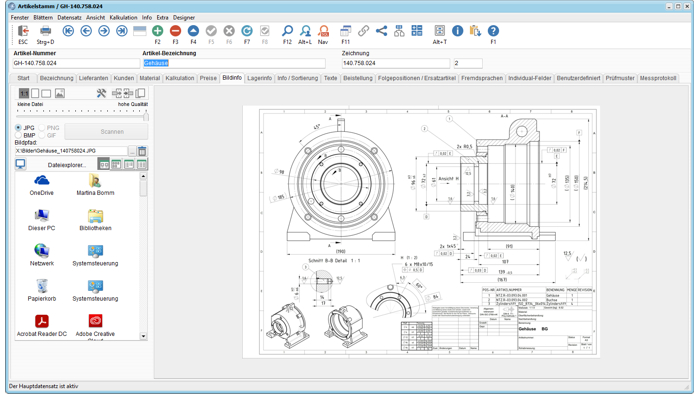Select the PNG radio button
The image size is (700, 394).
click(42, 128)
